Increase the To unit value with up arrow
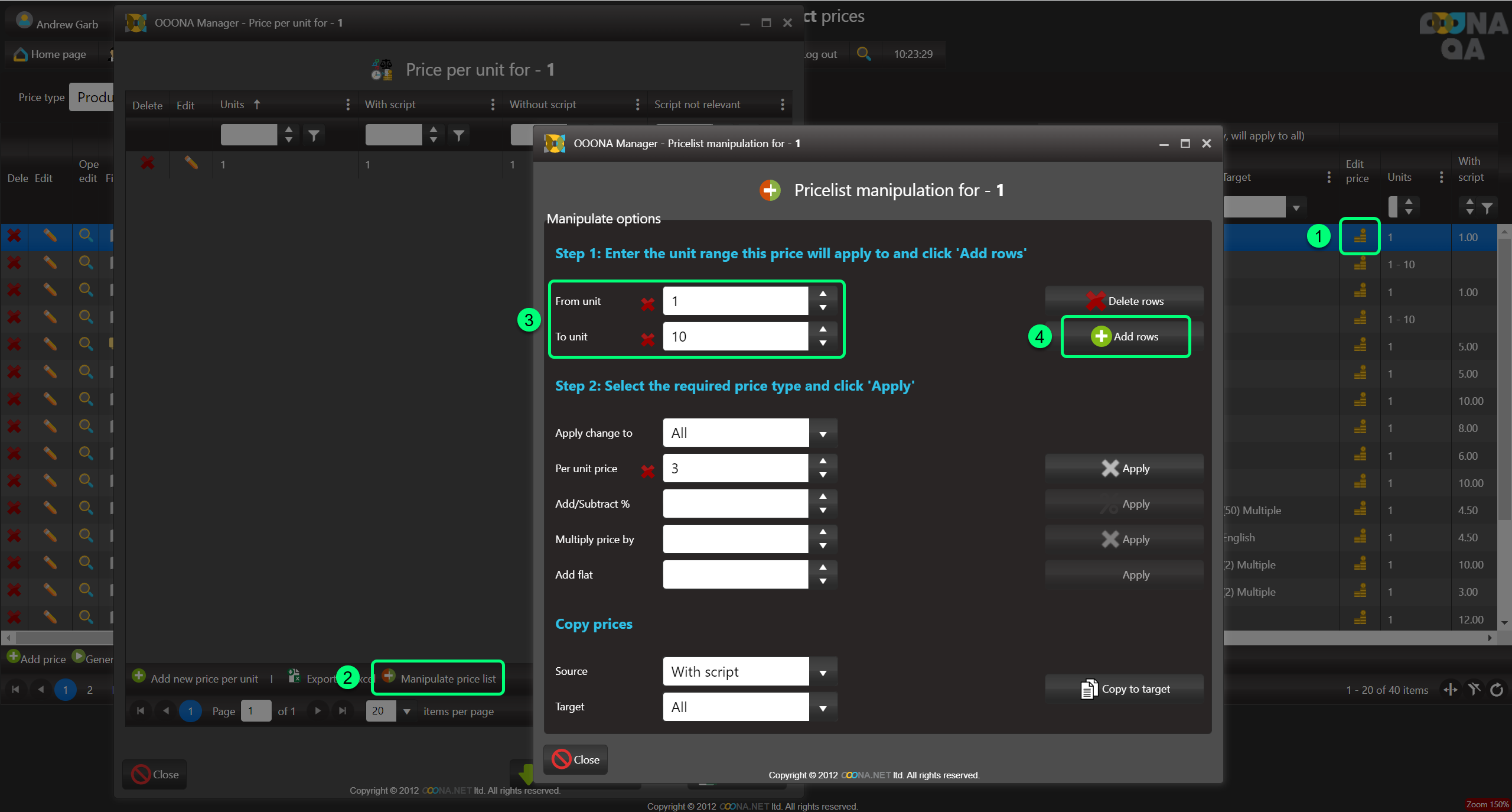The image size is (1512, 812). point(823,329)
